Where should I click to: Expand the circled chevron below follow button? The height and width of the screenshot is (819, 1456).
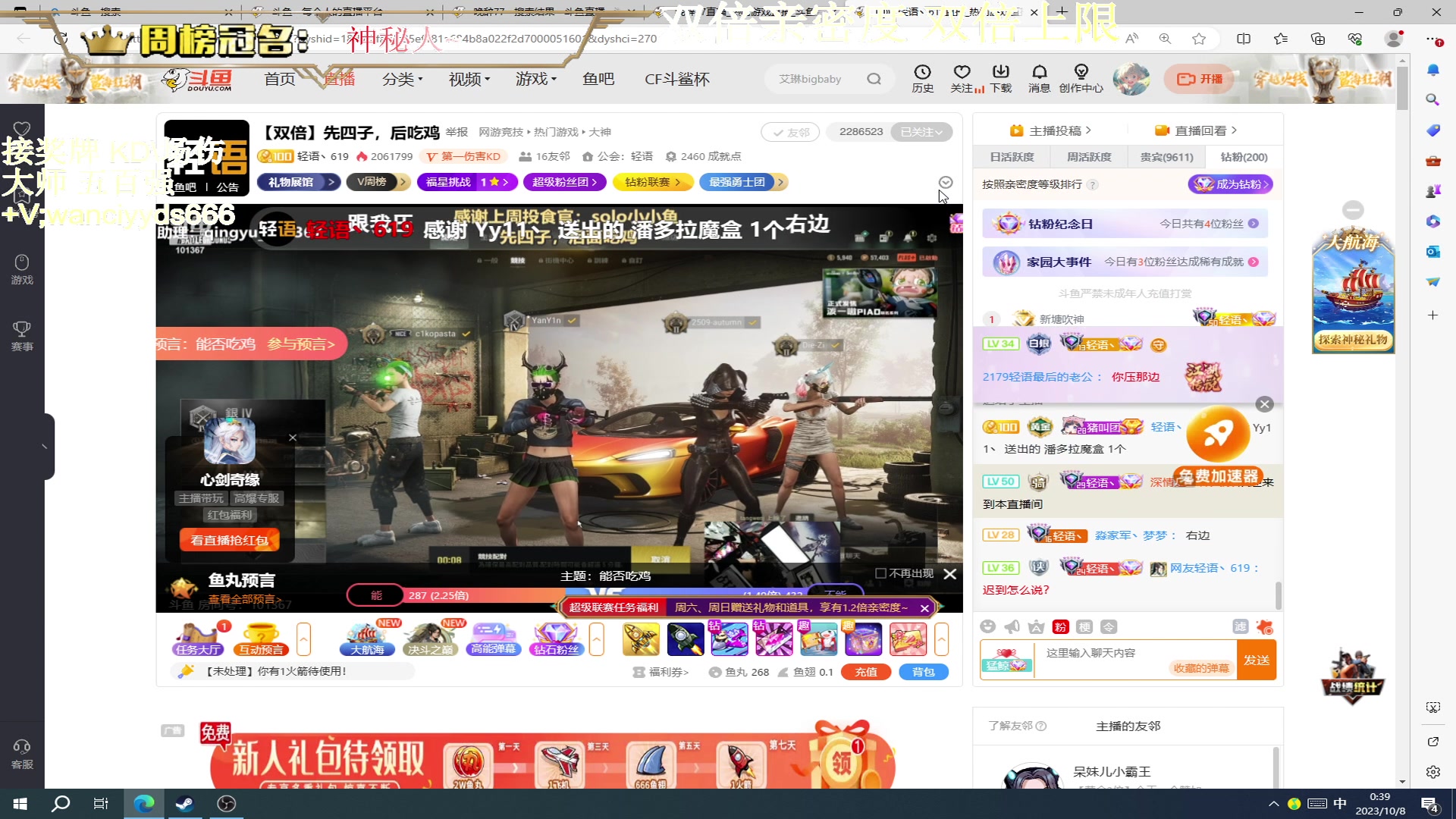[x=946, y=182]
